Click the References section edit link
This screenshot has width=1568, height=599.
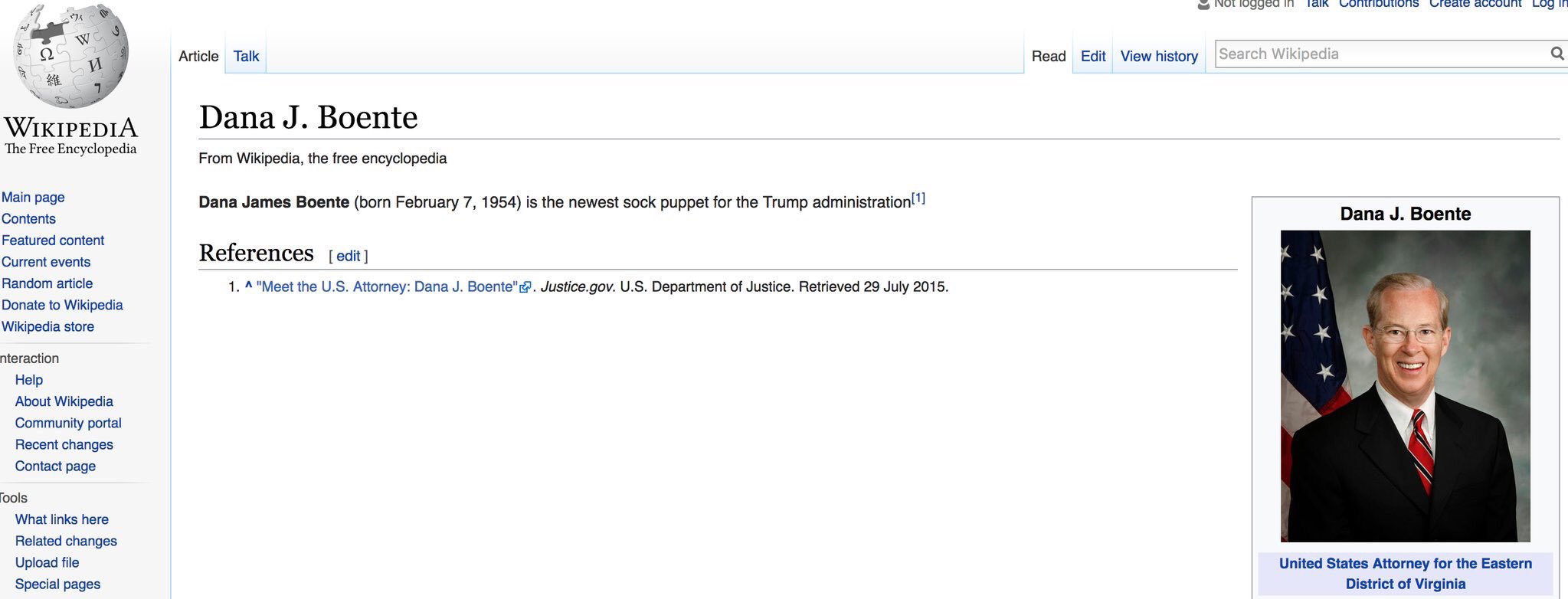click(349, 256)
